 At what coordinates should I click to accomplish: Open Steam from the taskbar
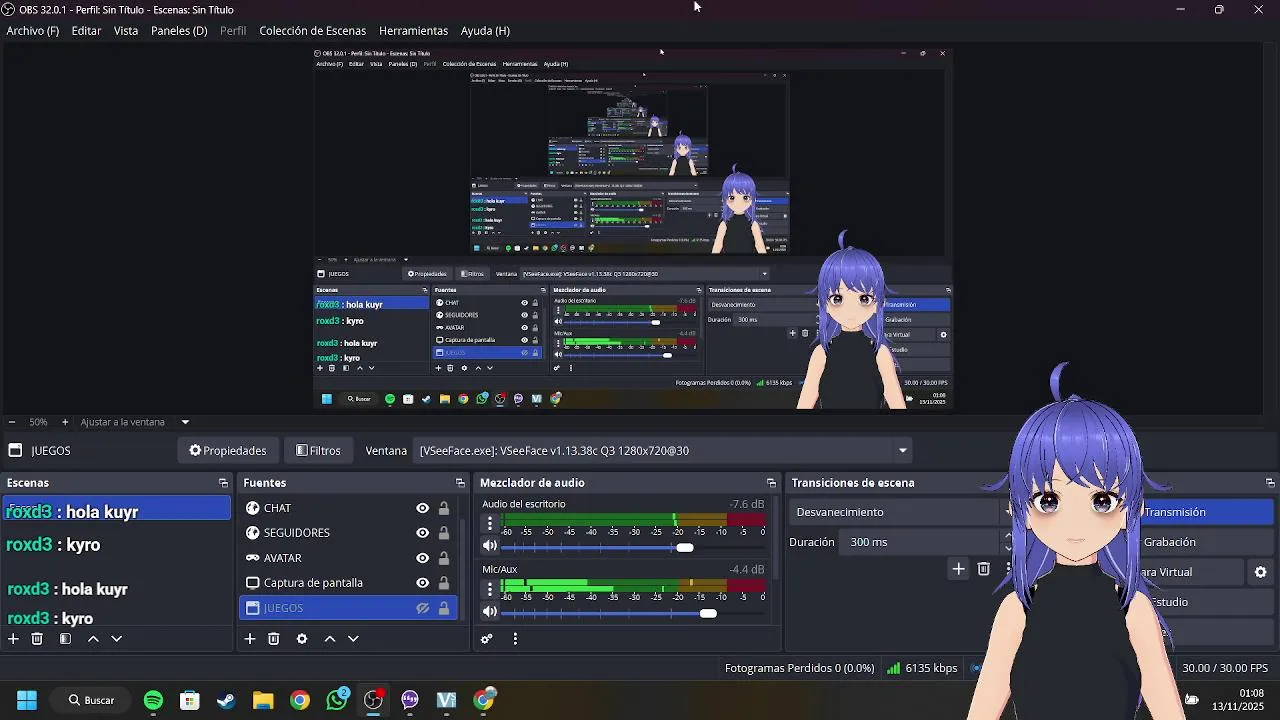(226, 700)
